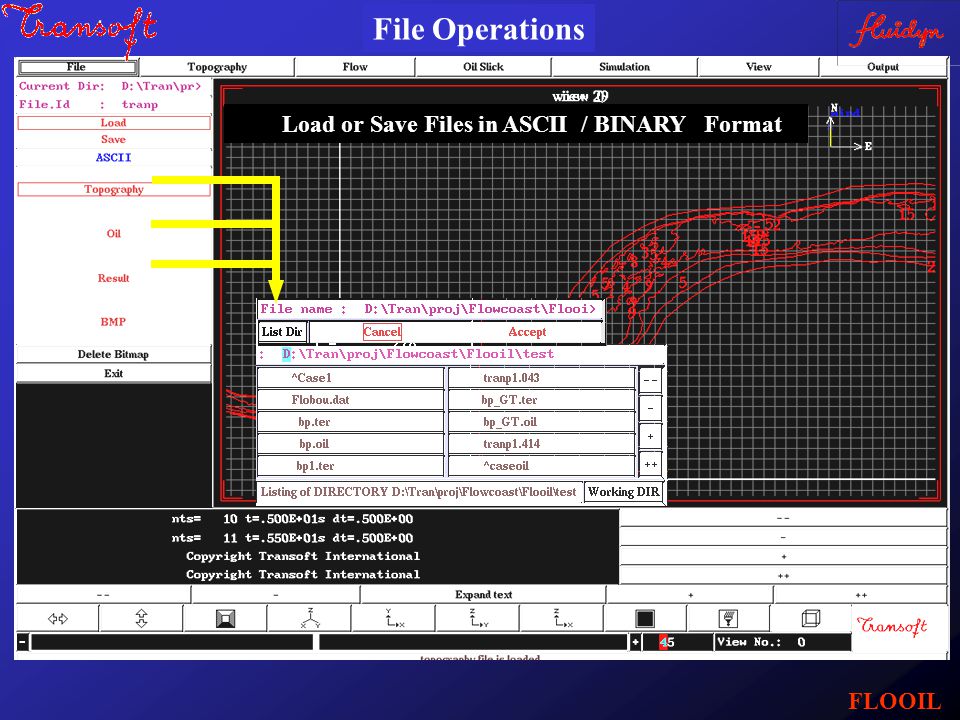Click the '-' button left of Expand text
The height and width of the screenshot is (720, 960).
(276, 594)
